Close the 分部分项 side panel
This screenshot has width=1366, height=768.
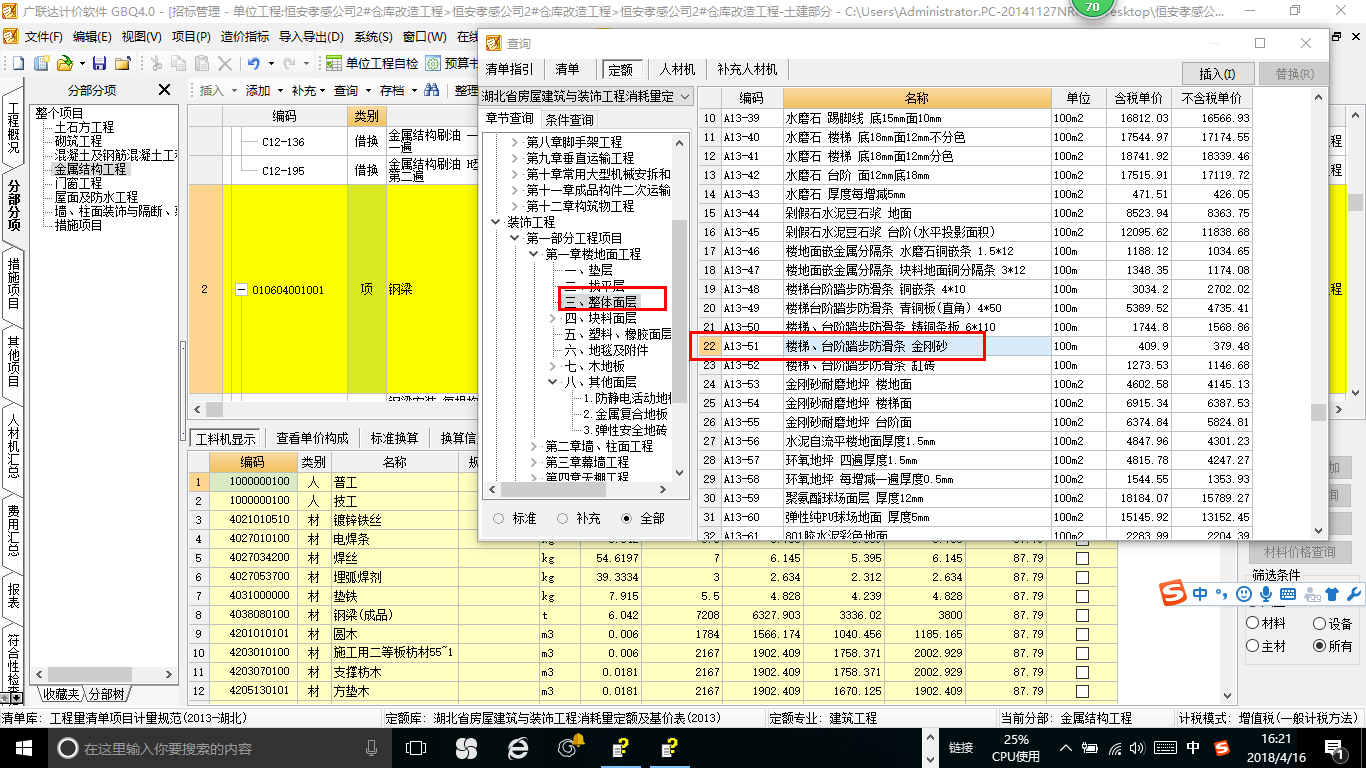pyautogui.click(x=165, y=90)
